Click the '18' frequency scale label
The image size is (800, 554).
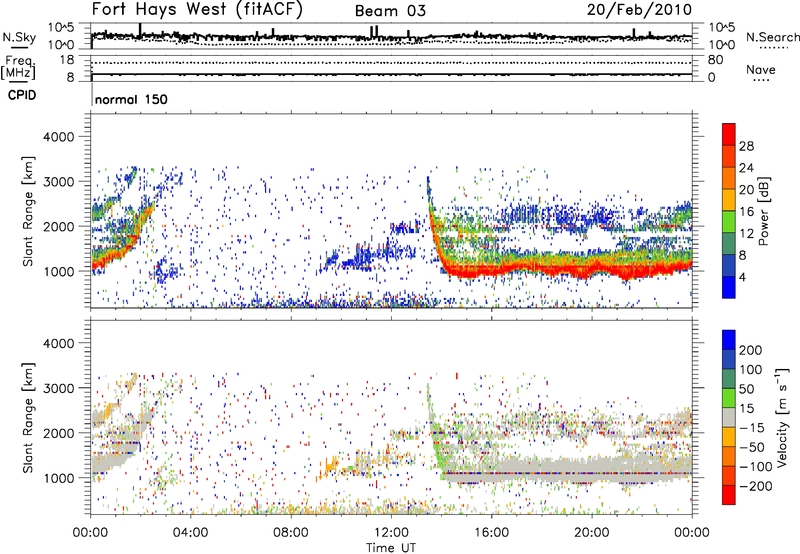tap(67, 60)
